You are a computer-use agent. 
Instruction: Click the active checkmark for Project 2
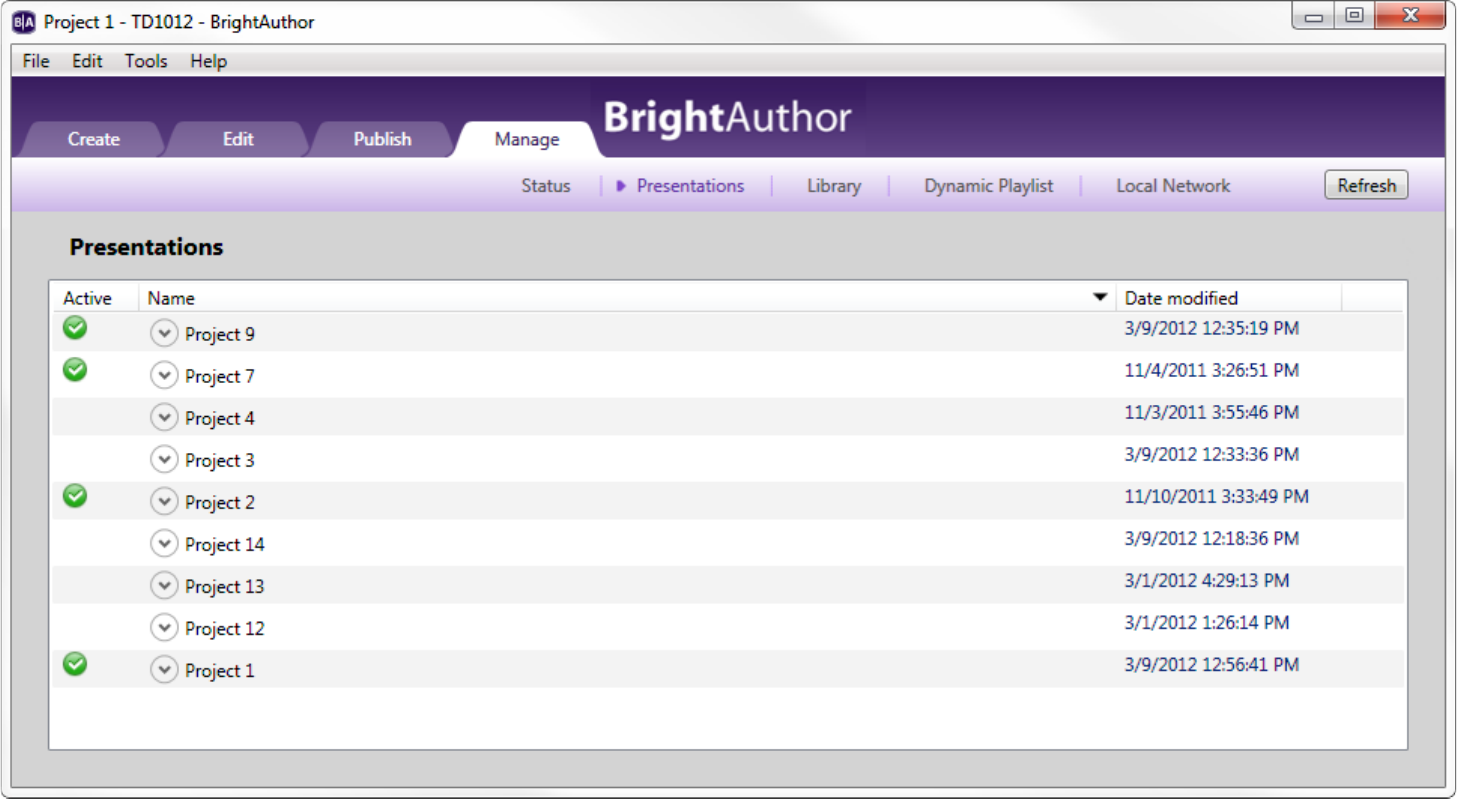[x=75, y=495]
